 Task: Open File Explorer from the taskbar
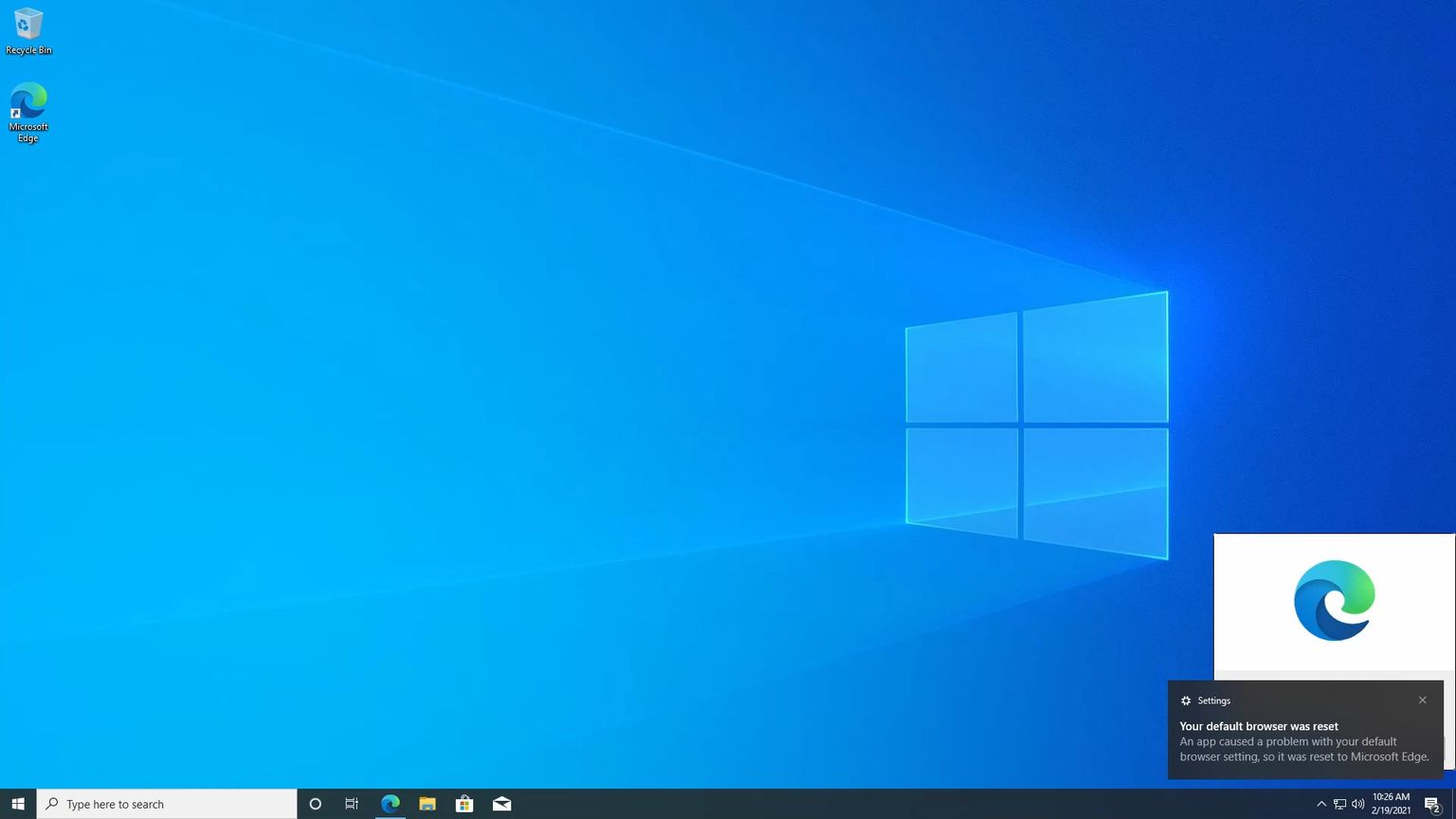(427, 803)
